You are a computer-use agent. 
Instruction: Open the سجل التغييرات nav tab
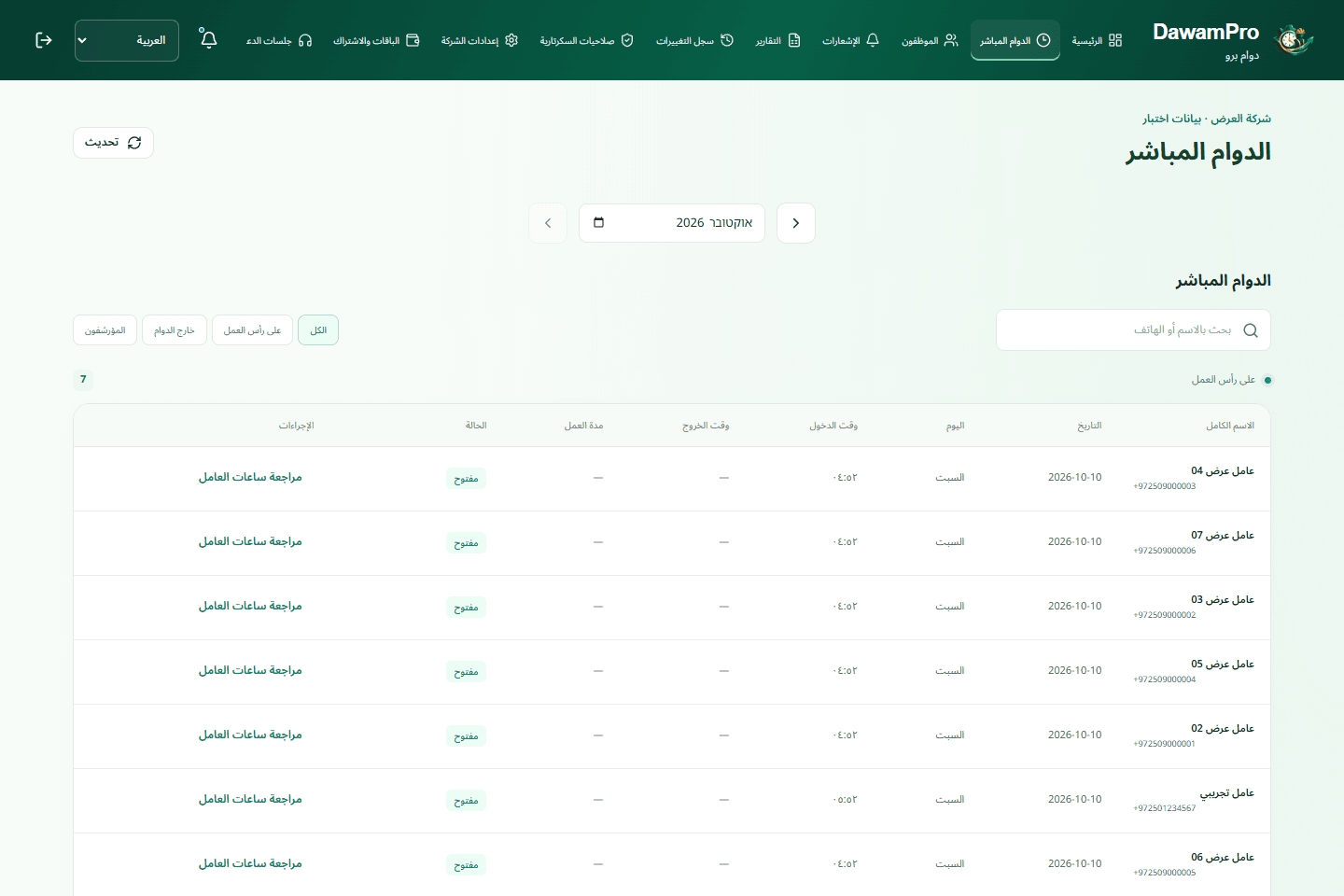click(x=695, y=40)
